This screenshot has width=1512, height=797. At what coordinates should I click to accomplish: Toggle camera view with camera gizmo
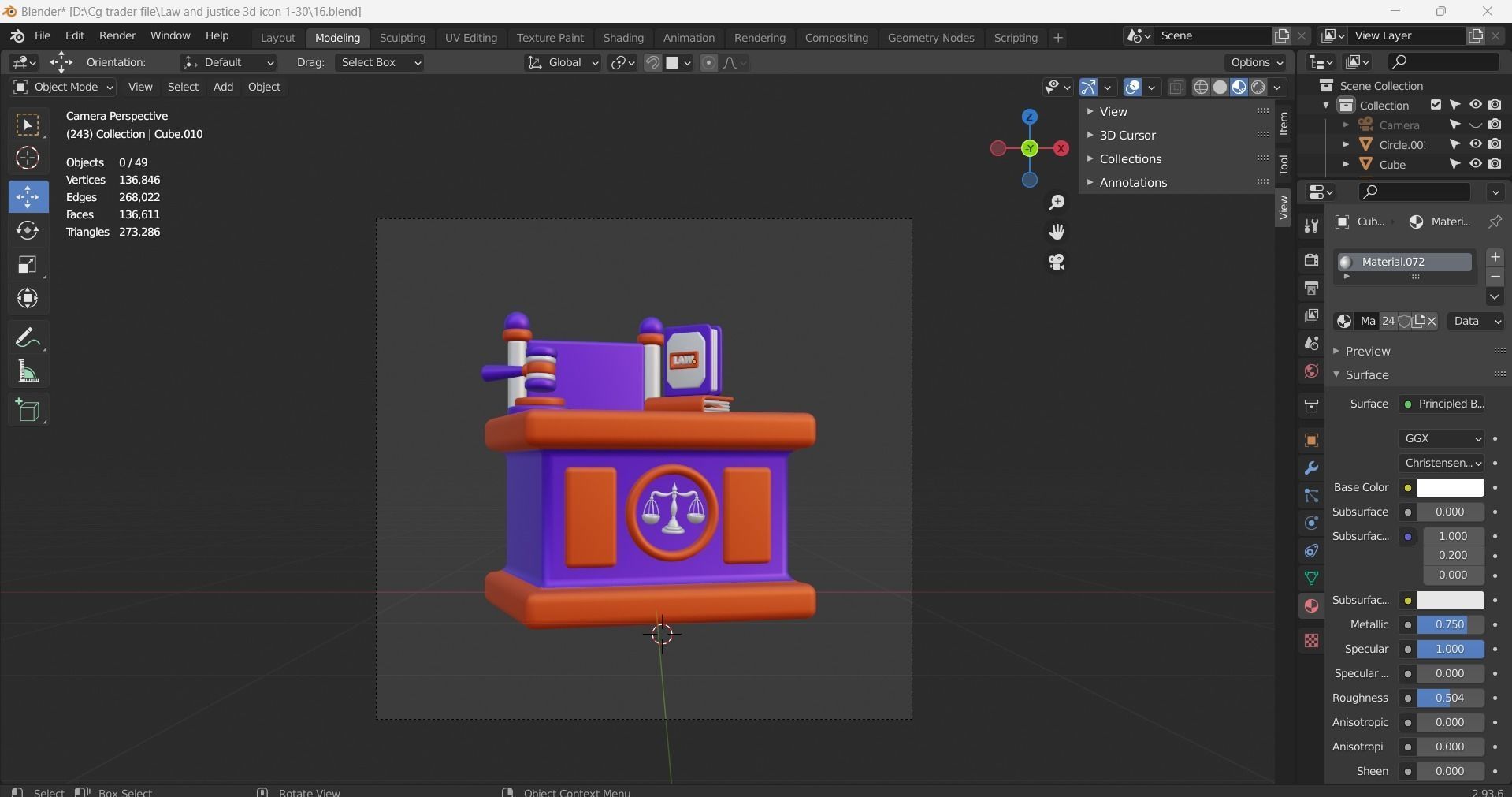point(1057,262)
